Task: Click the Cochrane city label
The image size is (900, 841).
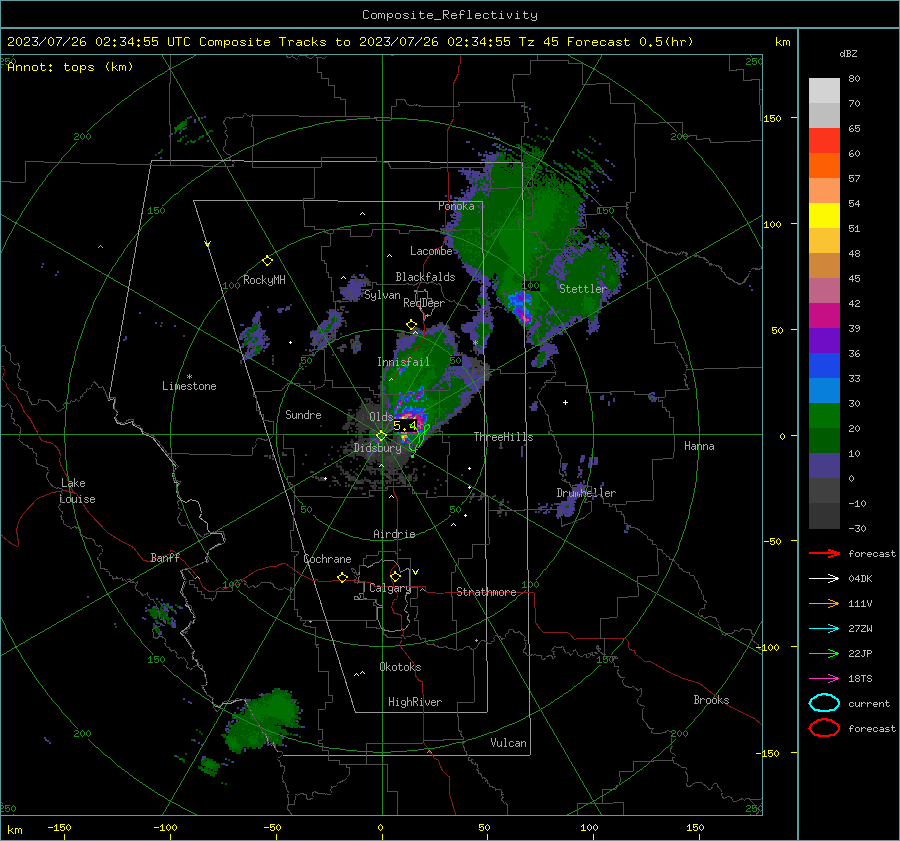Action: pyautogui.click(x=327, y=559)
